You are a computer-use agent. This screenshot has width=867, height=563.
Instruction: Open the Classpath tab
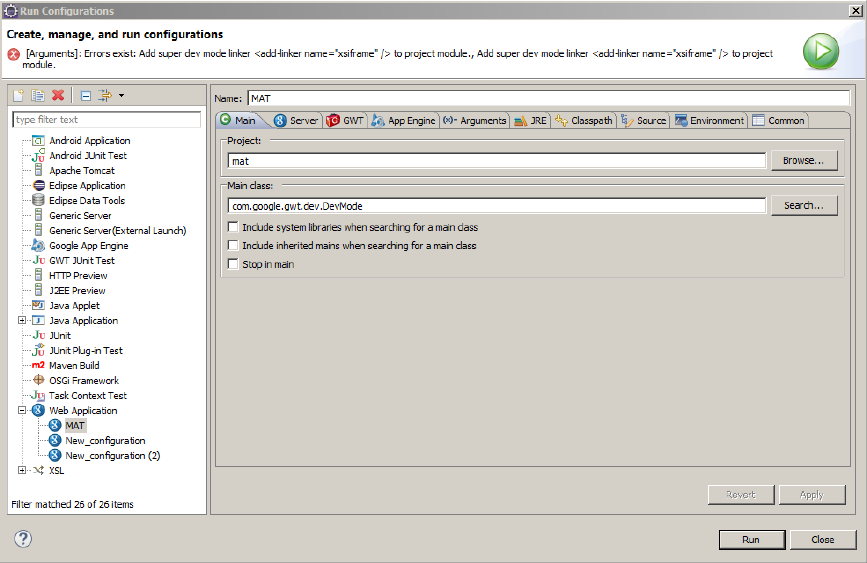584,121
